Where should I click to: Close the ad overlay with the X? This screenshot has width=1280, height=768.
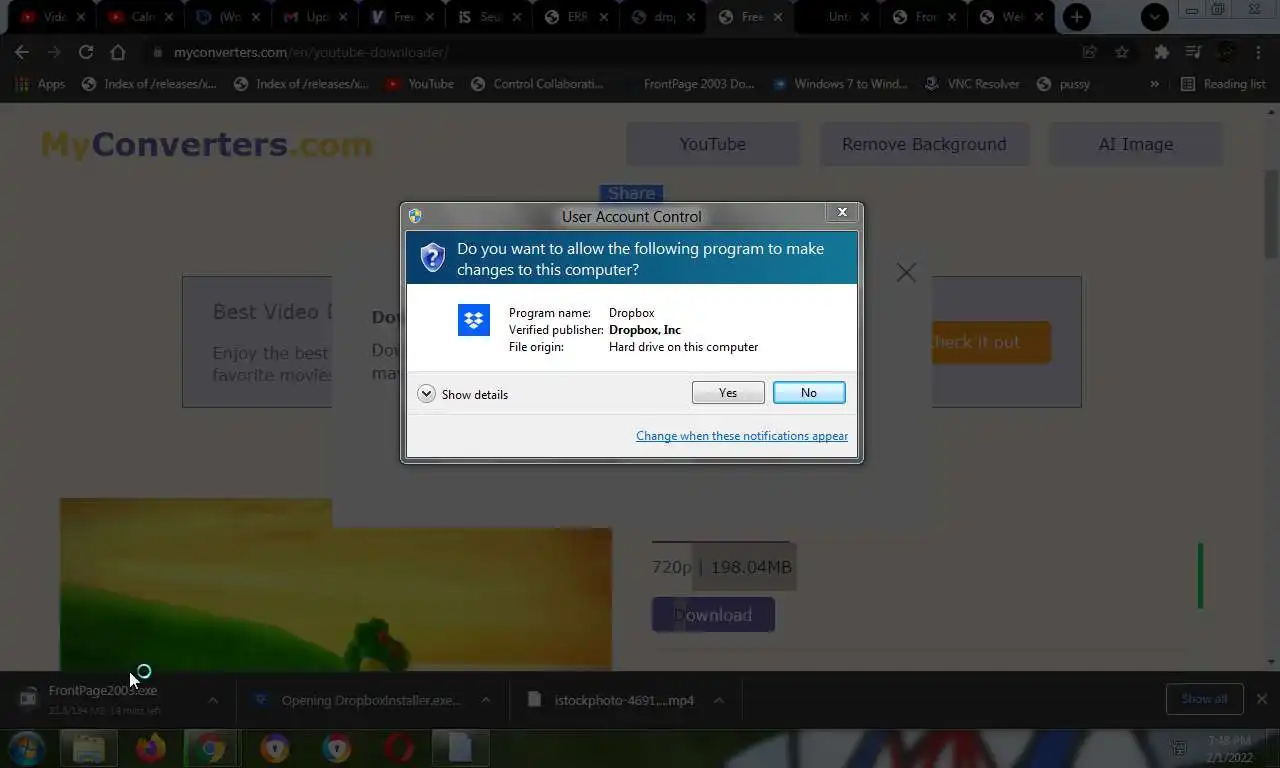906,272
